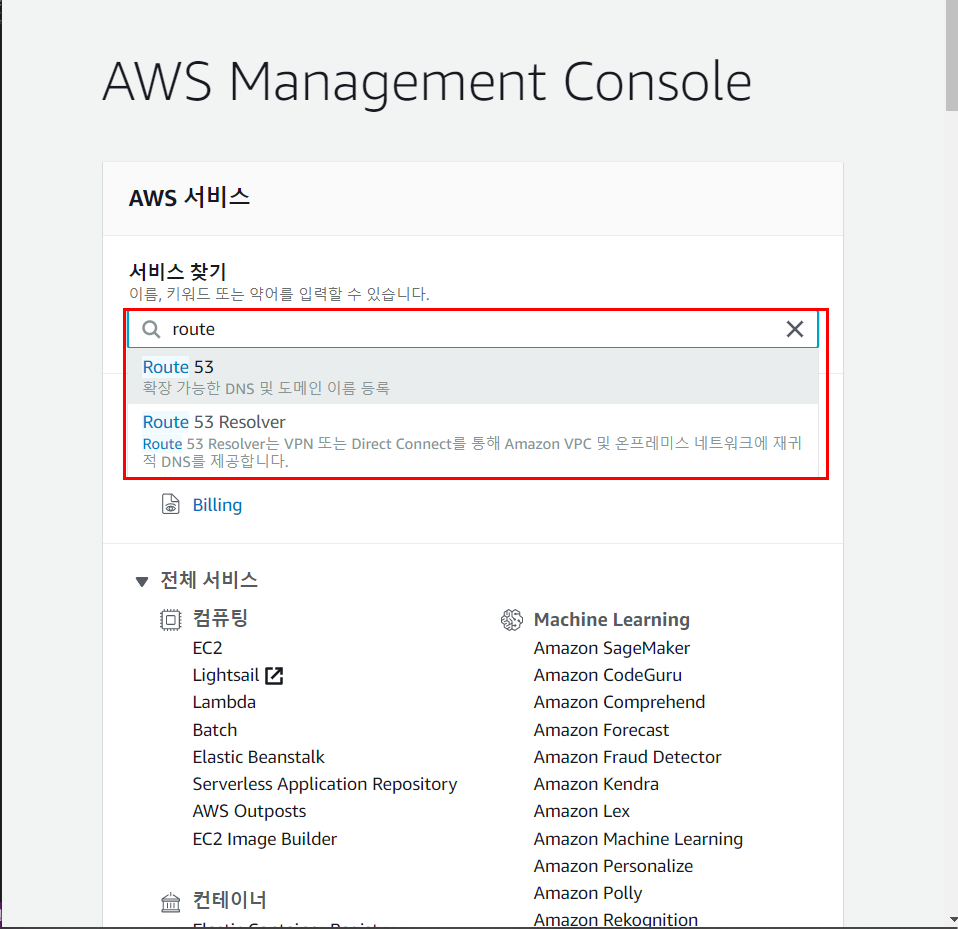The height and width of the screenshot is (929, 958).
Task: Open Amazon CodeGuru
Action: [607, 676]
